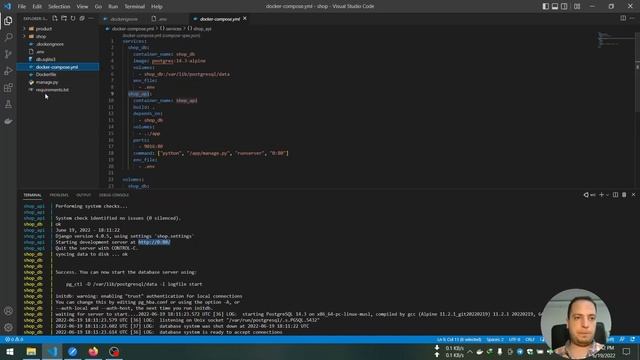The height and width of the screenshot is (360, 640).
Task: Click CRLF line ending in status bar
Action: point(530,340)
